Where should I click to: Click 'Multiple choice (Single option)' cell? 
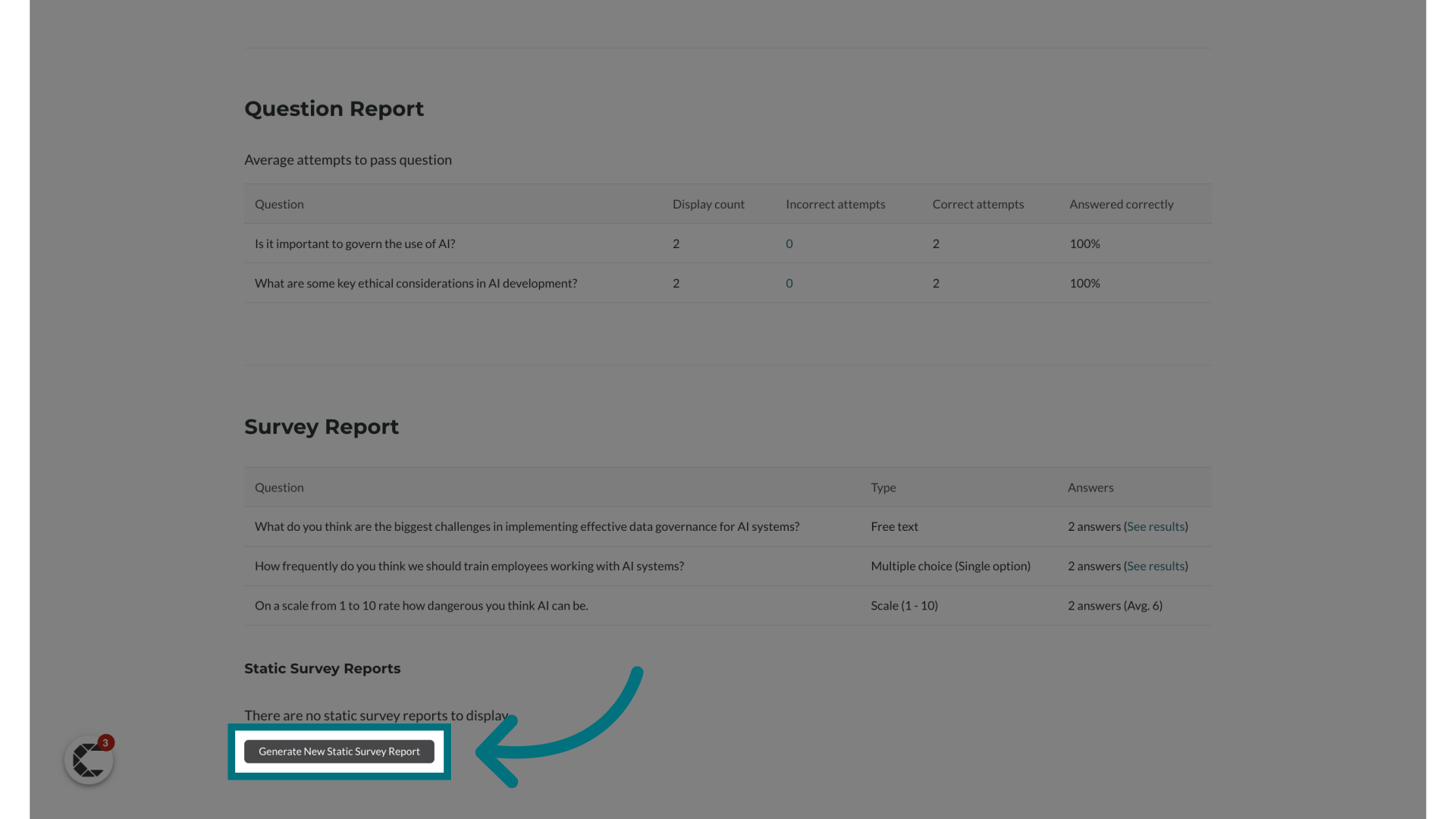950,566
